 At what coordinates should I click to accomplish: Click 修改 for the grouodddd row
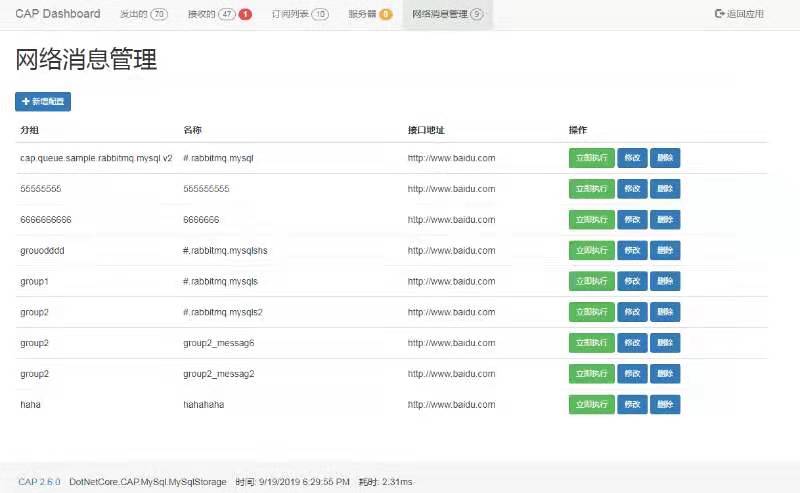(x=632, y=251)
